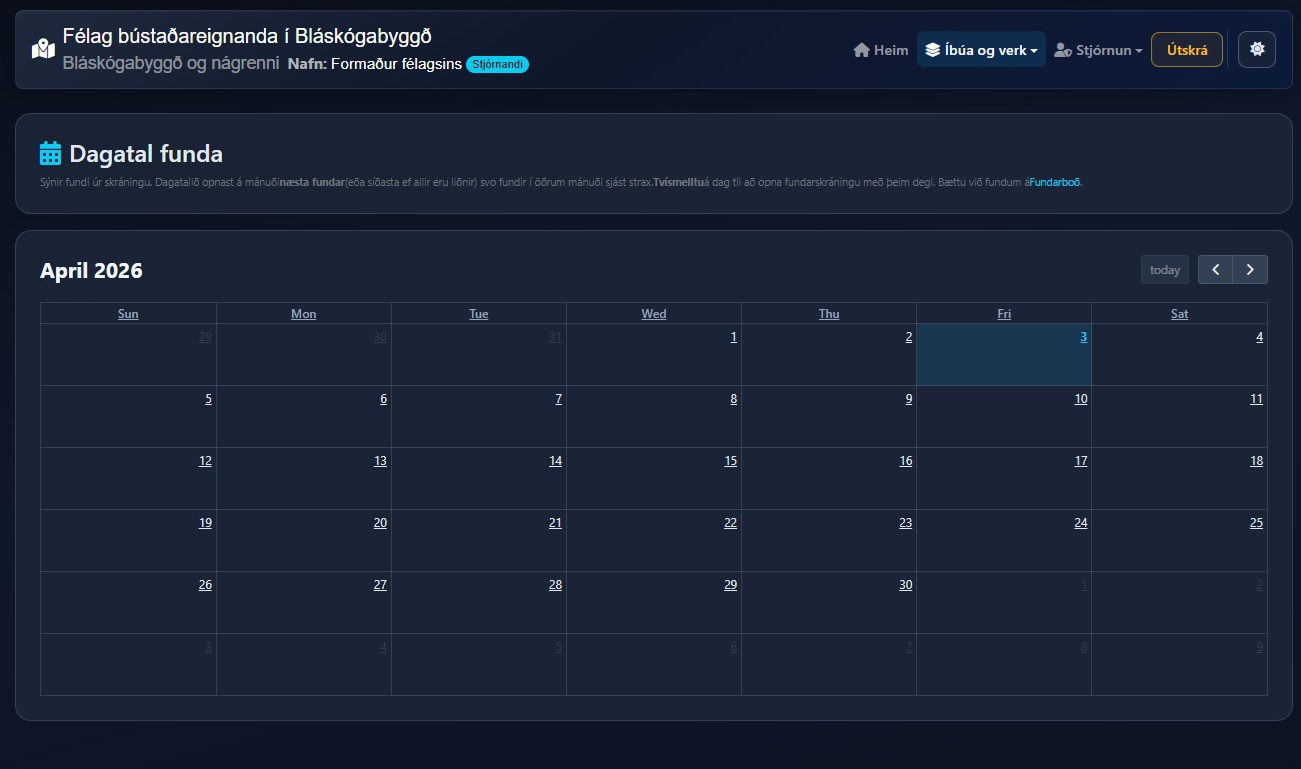Click the April 2026 month title
Image resolution: width=1301 pixels, height=769 pixels.
coord(91,271)
